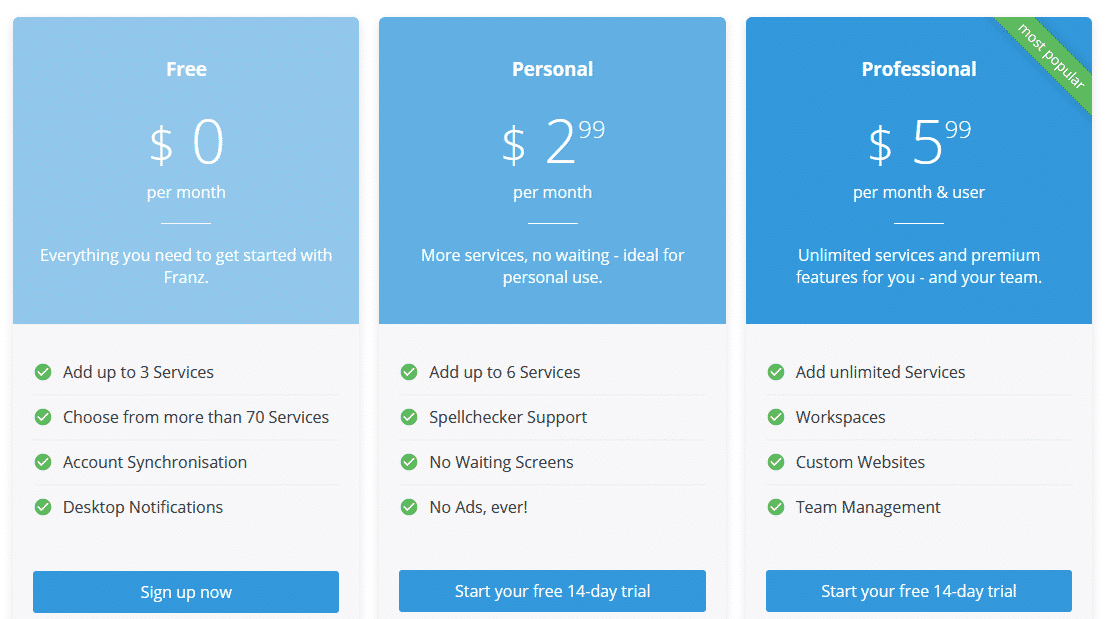Select the Free plan heading
Viewport: 1106px width, 619px height.
click(x=186, y=69)
